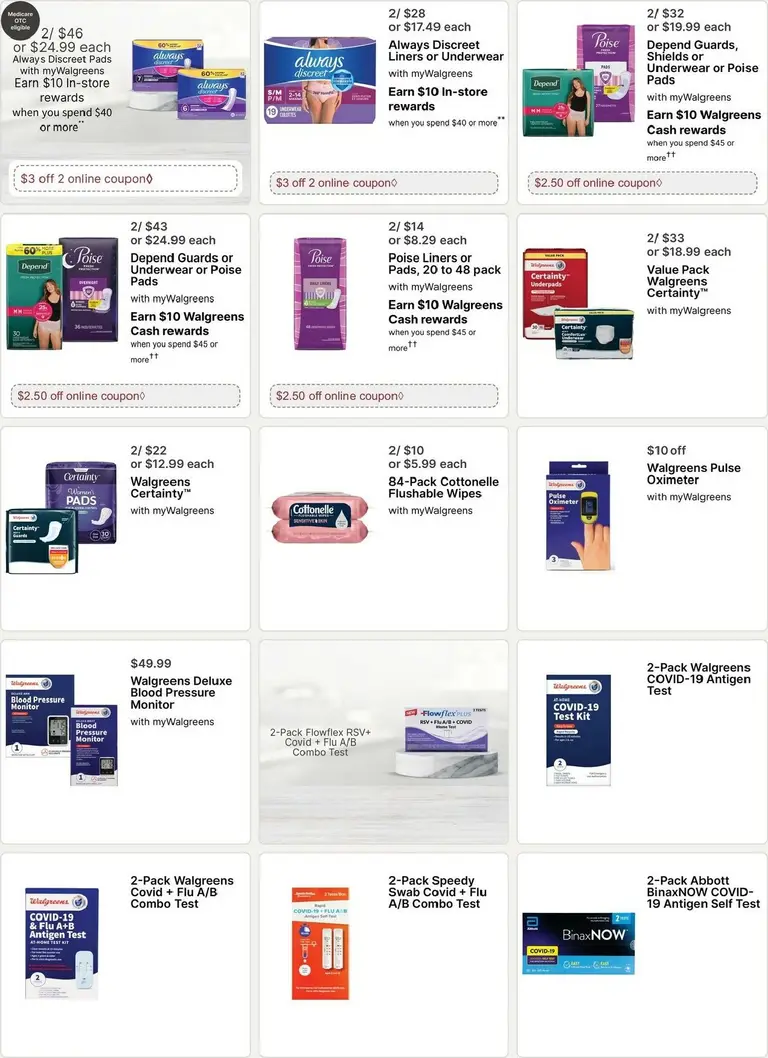Select the Abbott BinaxNOW product image
Viewport: 768px width, 1058px height.
click(x=579, y=943)
